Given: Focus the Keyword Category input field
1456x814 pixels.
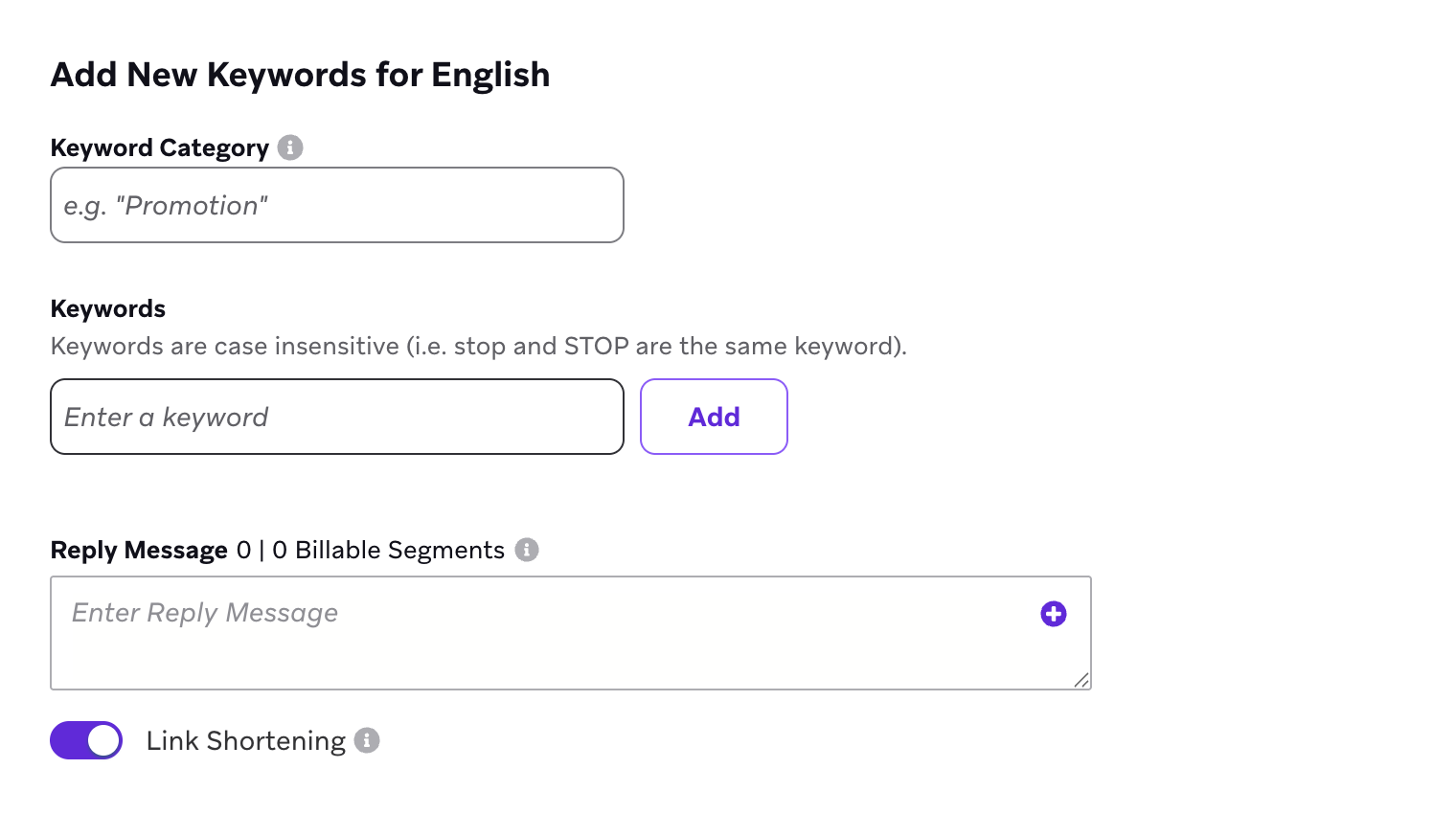Looking at the screenshot, I should (x=337, y=205).
